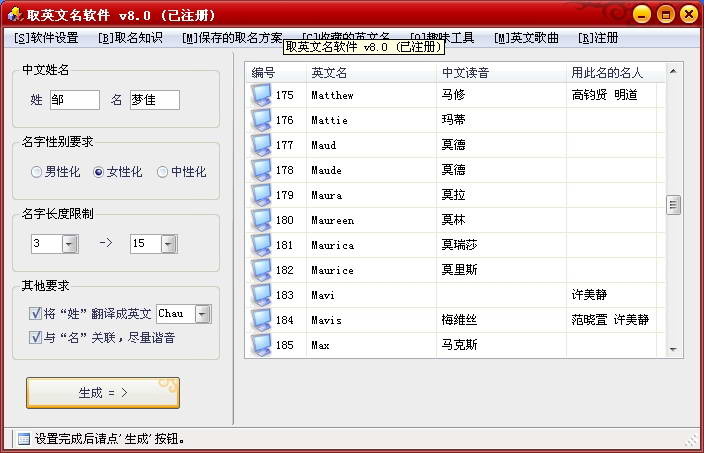Click the monitor icon in row 183 Mavi
Image resolution: width=704 pixels, height=453 pixels.
(261, 295)
